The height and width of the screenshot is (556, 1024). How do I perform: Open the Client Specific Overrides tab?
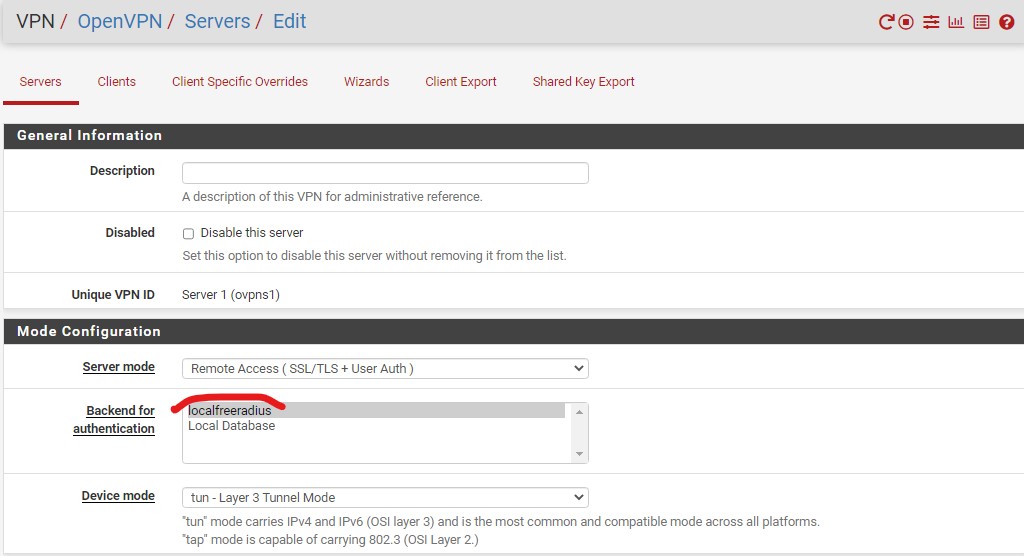[240, 82]
